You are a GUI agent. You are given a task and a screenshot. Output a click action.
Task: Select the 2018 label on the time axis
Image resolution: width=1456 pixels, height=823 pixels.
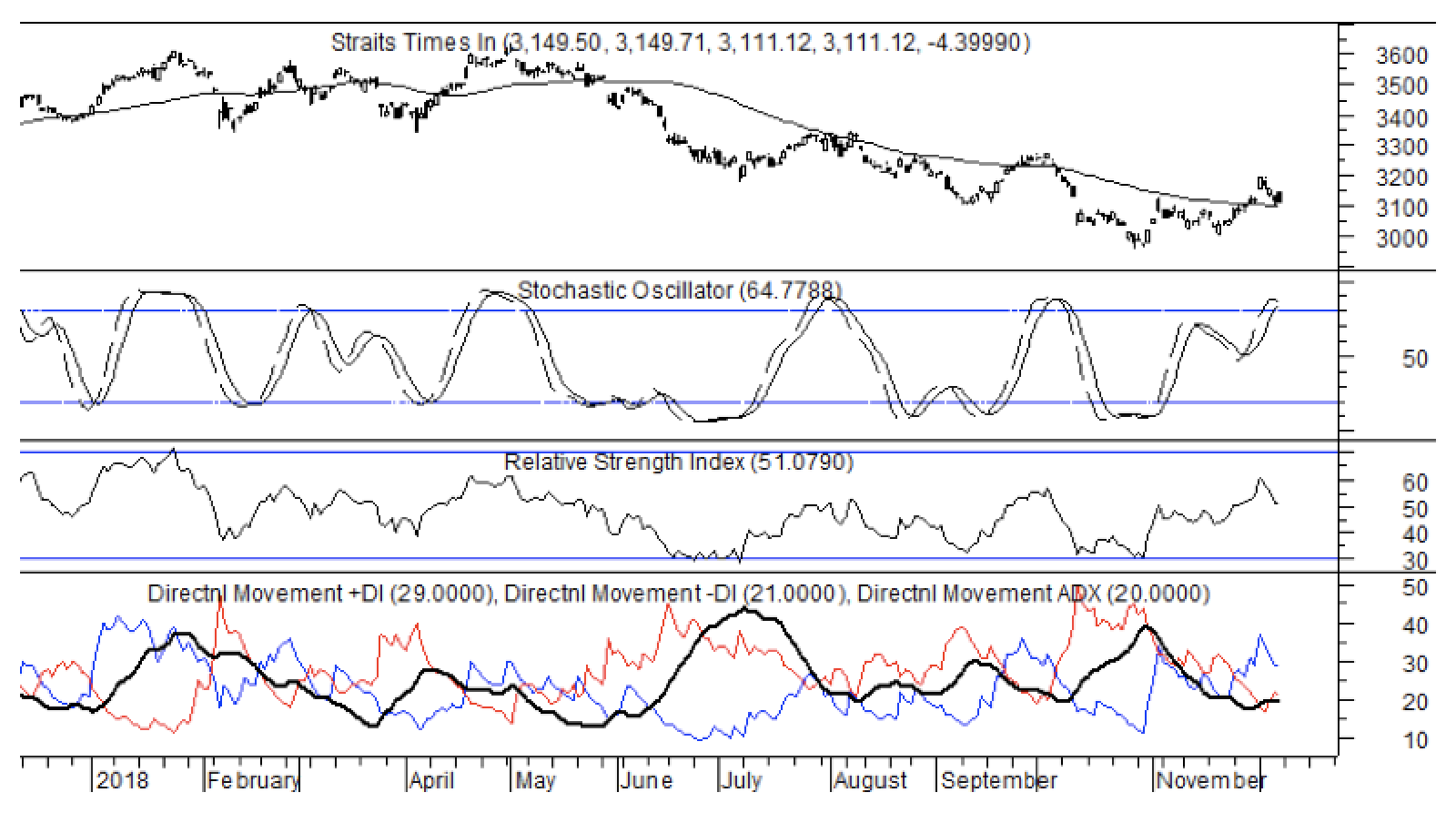123,780
